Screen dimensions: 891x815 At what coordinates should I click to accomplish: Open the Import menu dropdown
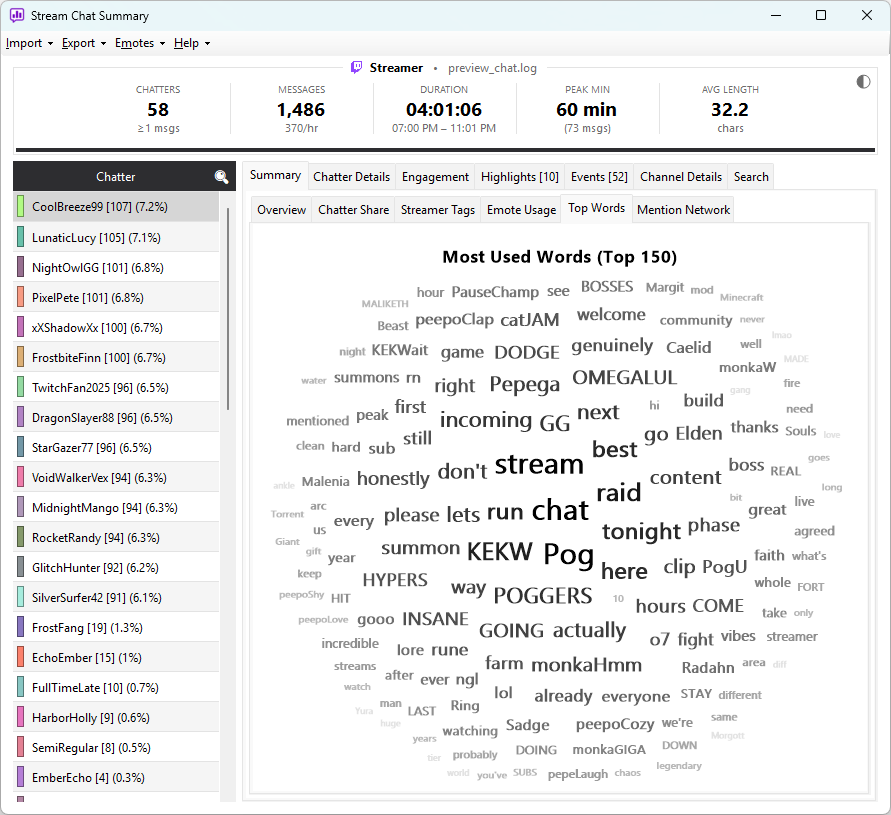click(x=30, y=43)
